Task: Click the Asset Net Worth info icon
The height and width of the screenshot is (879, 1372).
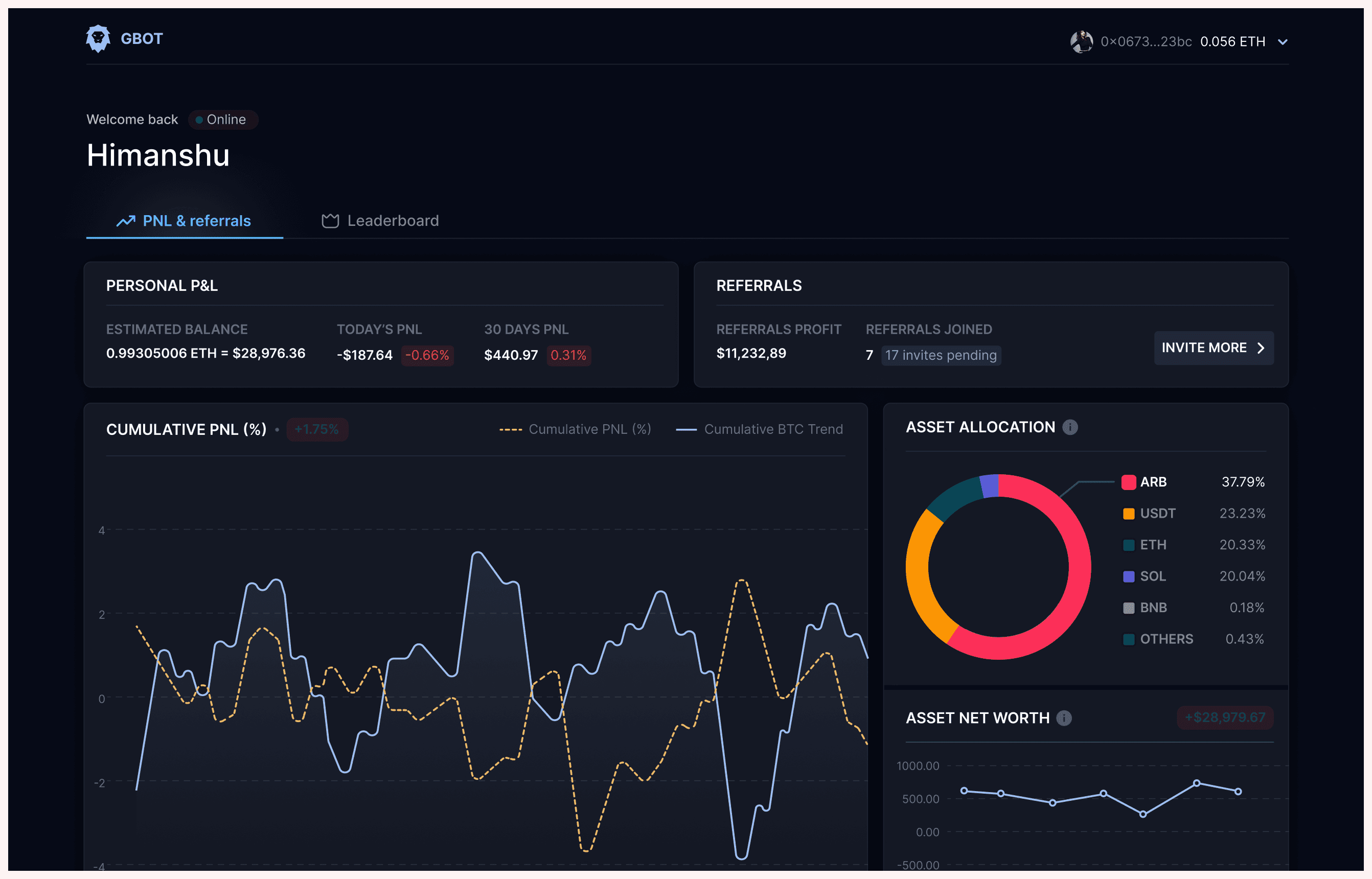Action: [1064, 718]
